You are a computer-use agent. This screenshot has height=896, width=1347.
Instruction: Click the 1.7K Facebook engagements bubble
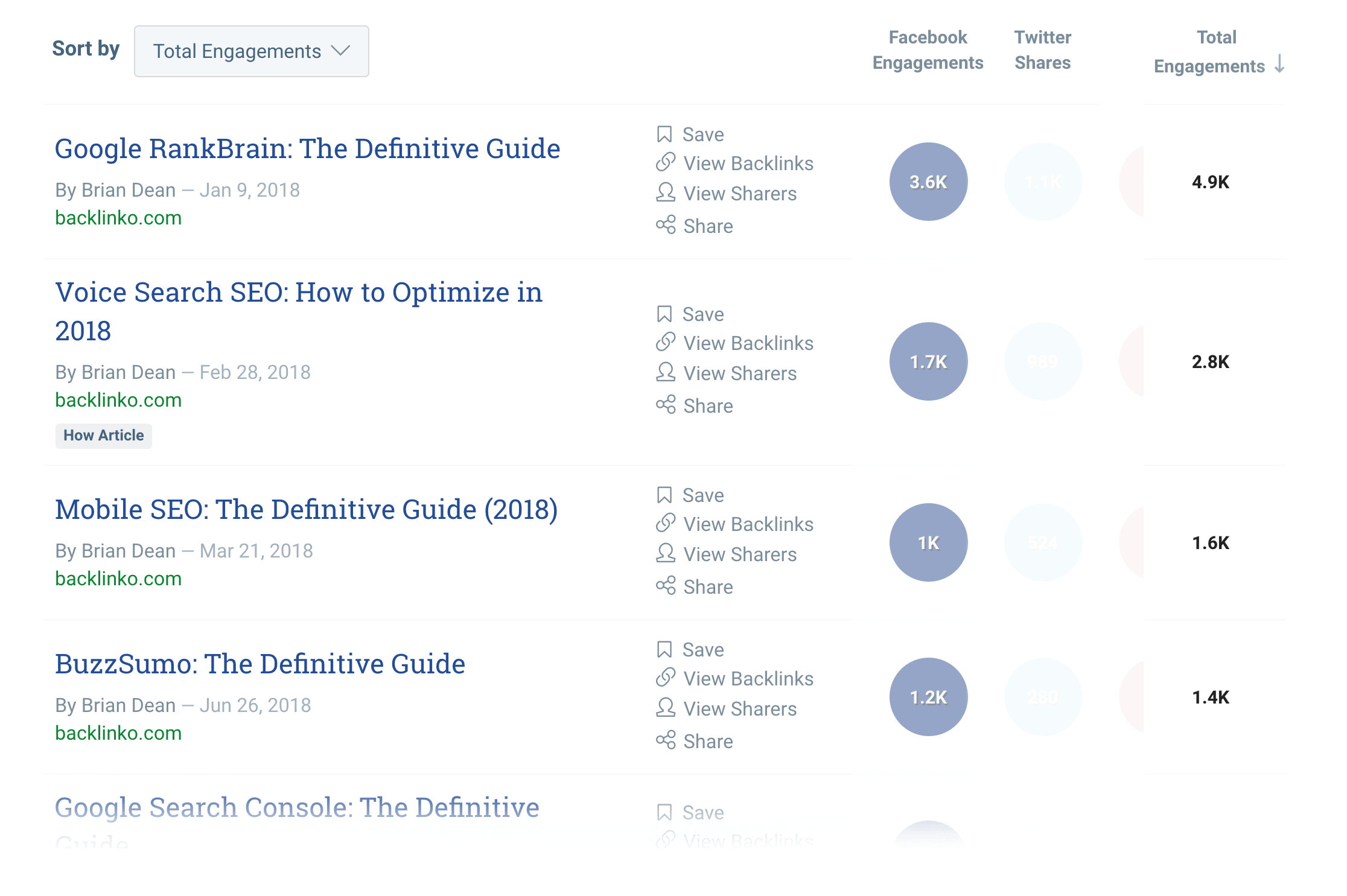[928, 361]
